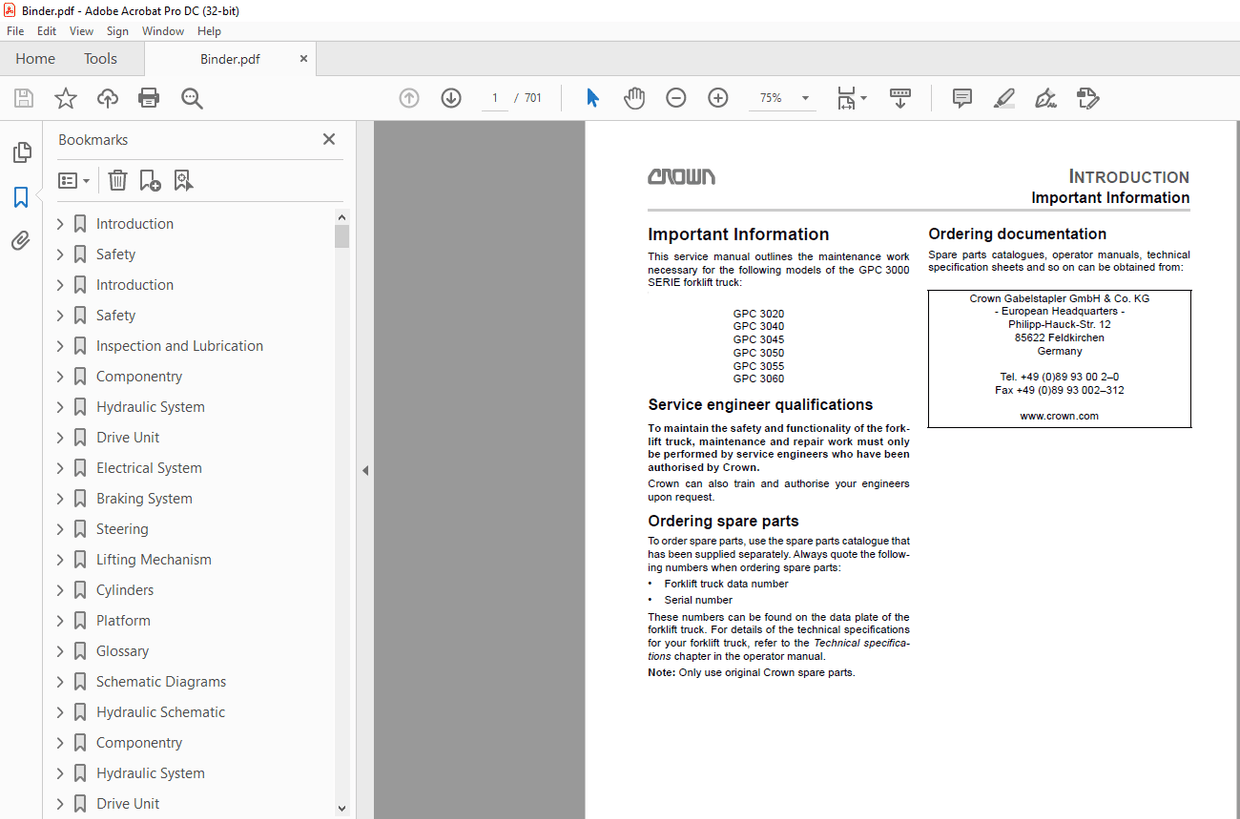The image size is (1240, 819).
Task: Click the page number input field
Action: tap(494, 98)
